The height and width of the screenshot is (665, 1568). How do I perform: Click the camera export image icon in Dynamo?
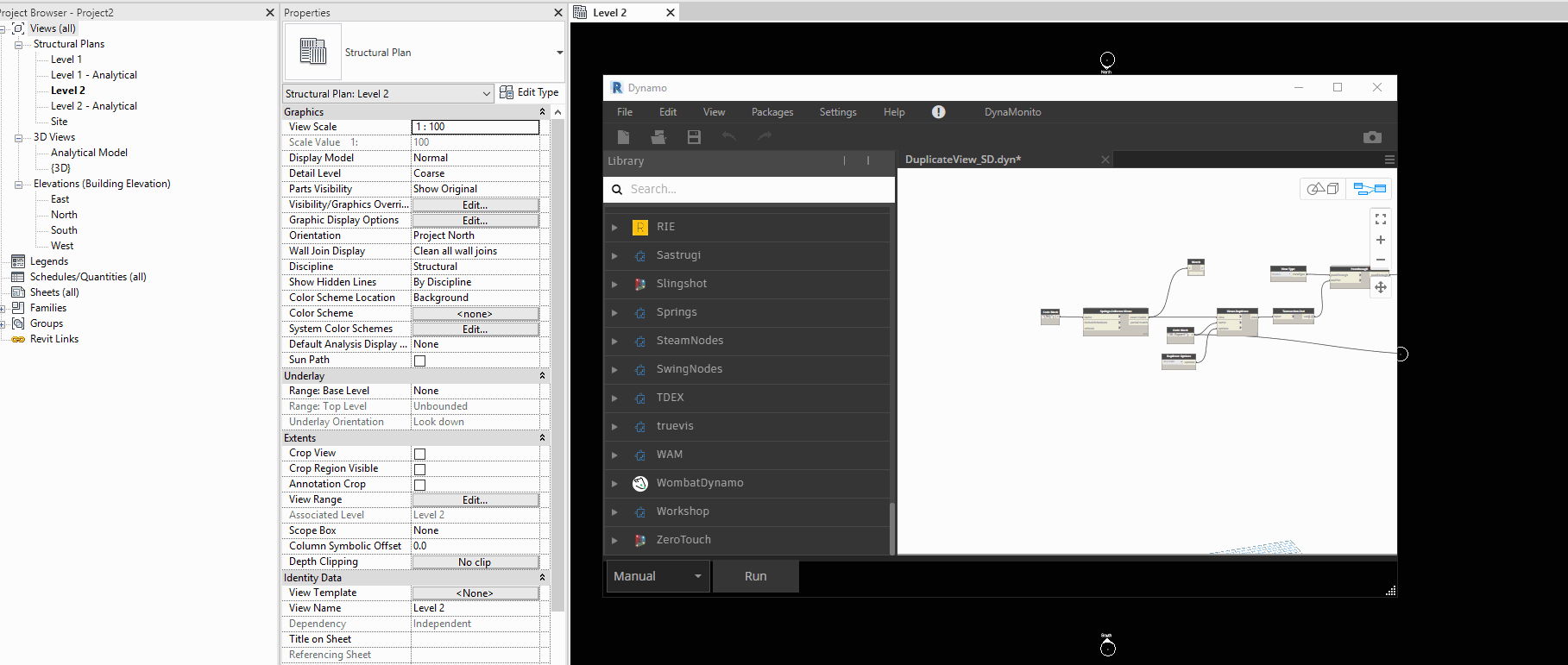(x=1372, y=137)
